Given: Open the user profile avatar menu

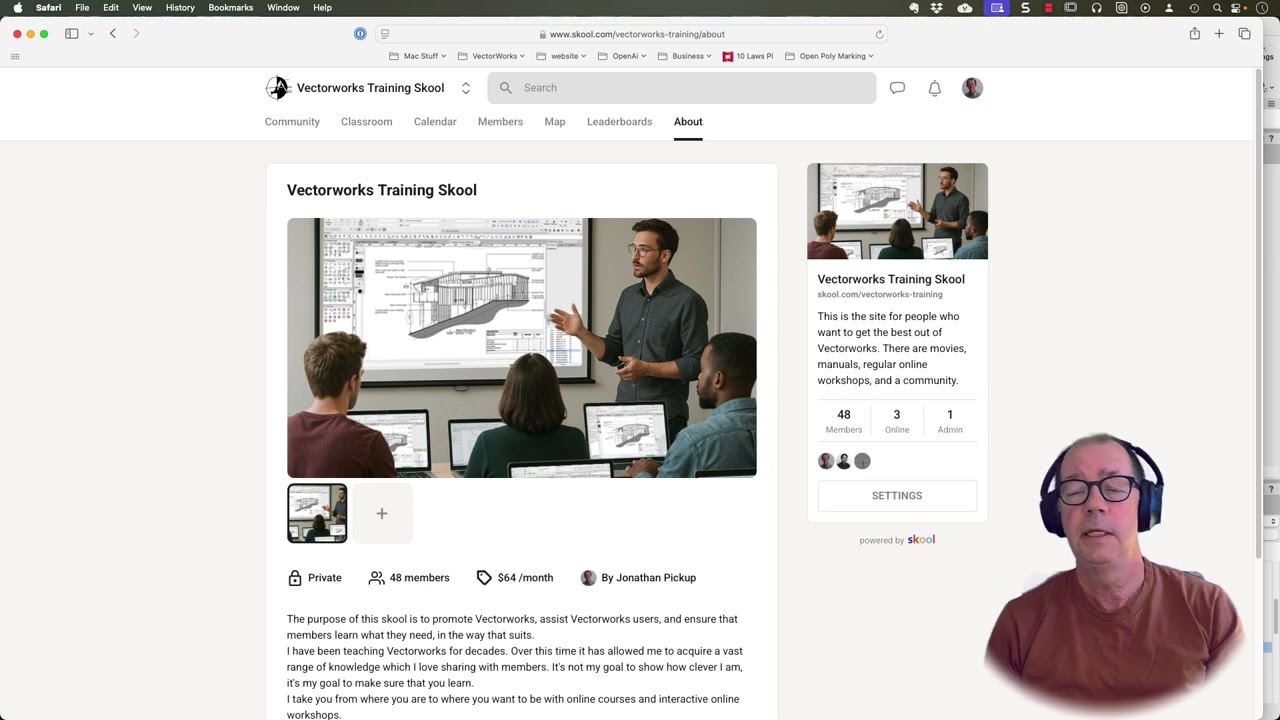Looking at the screenshot, I should pyautogui.click(x=972, y=88).
